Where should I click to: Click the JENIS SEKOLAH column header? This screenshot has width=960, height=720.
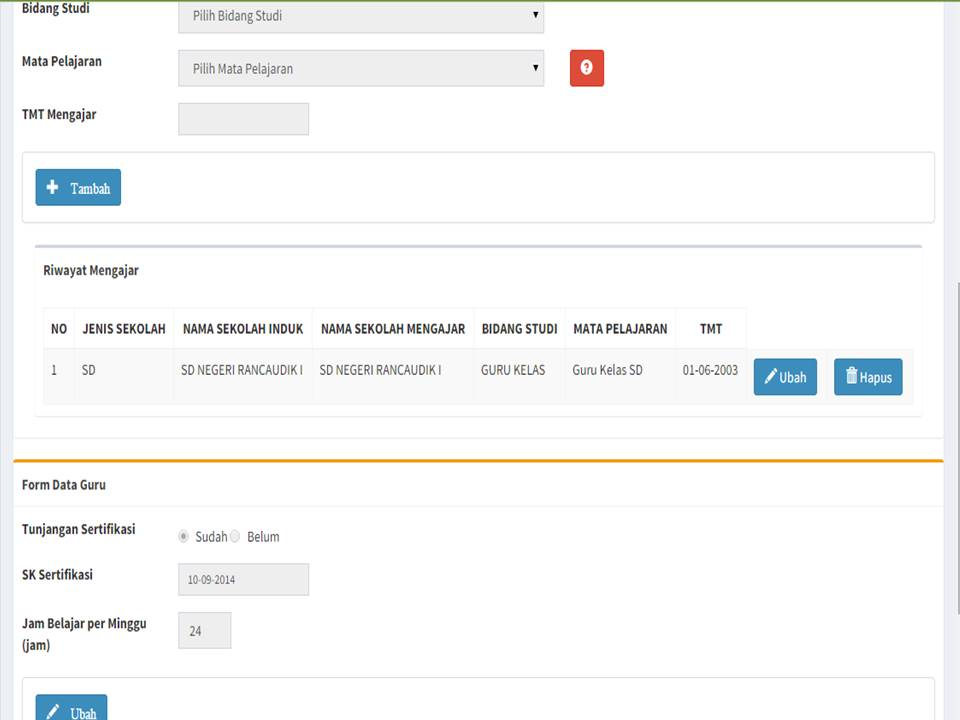pyautogui.click(x=124, y=329)
